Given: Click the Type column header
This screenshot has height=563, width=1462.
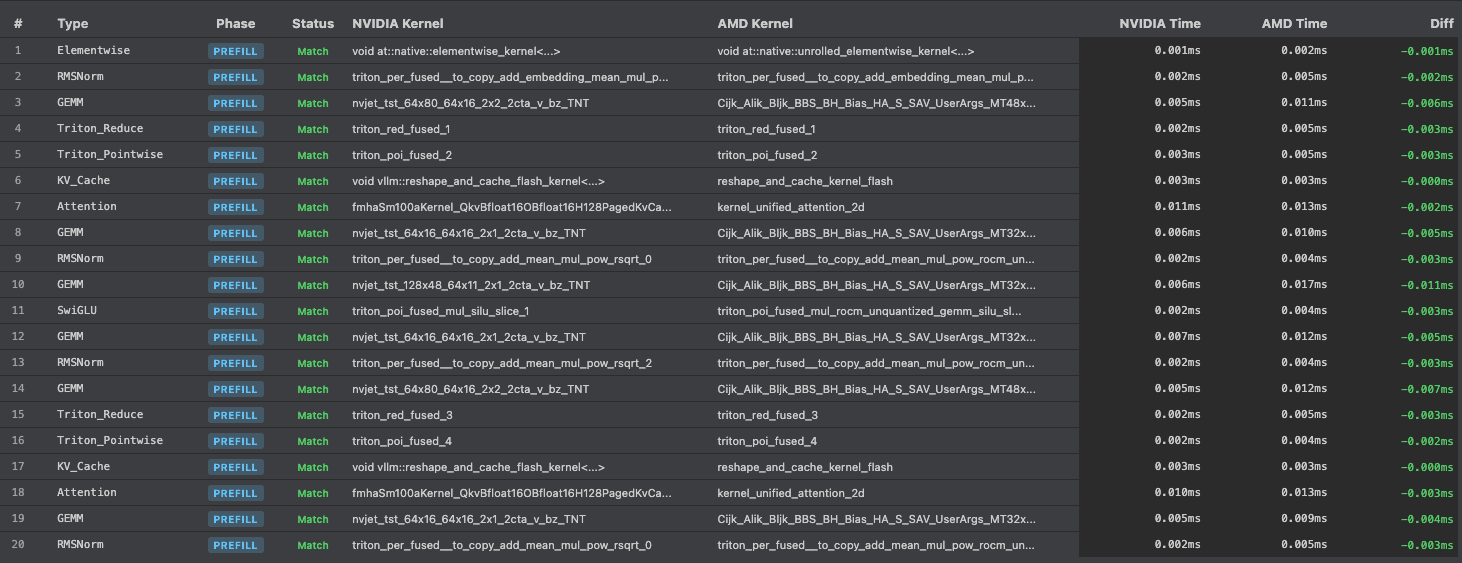Looking at the screenshot, I should point(73,23).
